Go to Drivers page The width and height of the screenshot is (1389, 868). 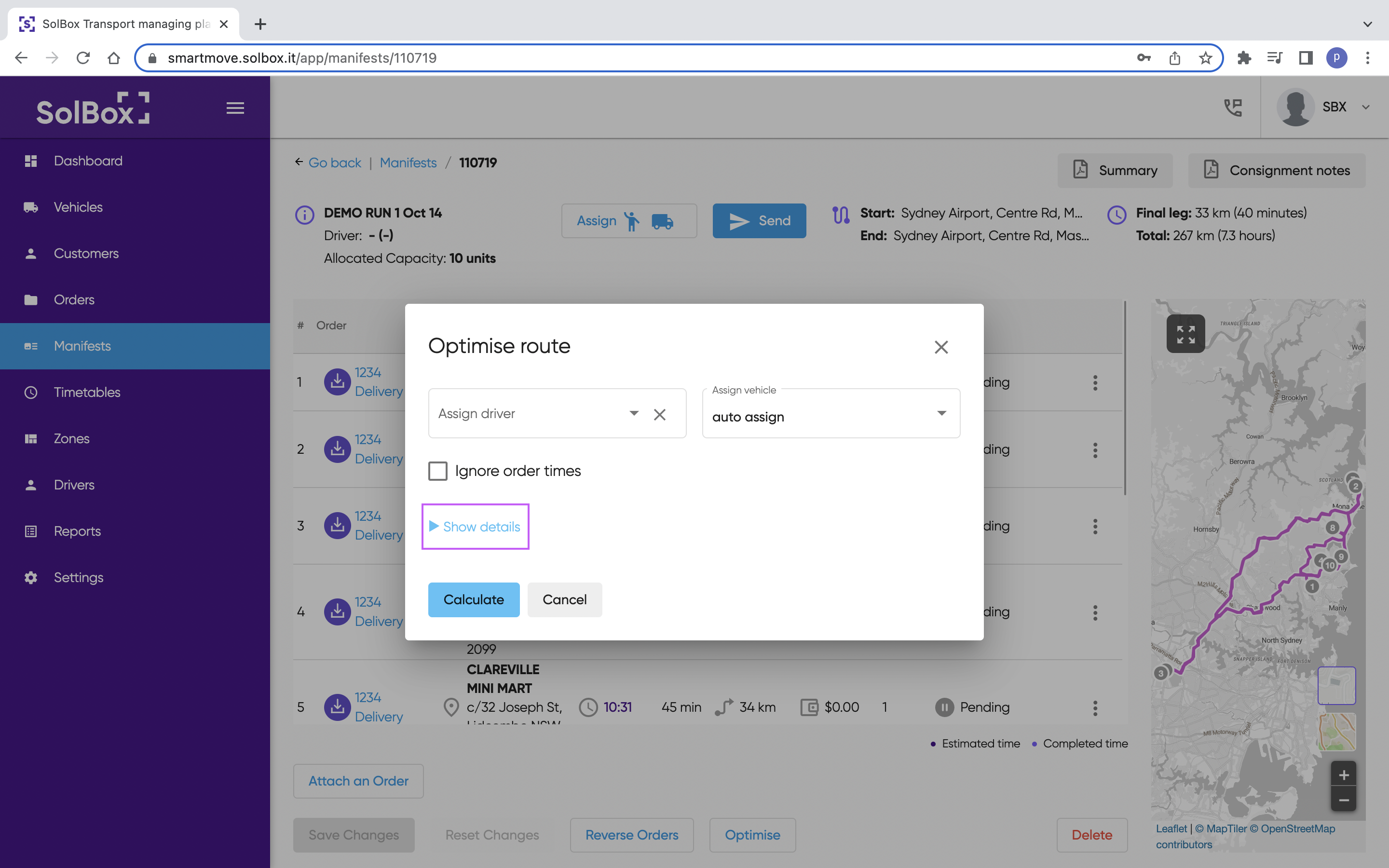pos(135,485)
